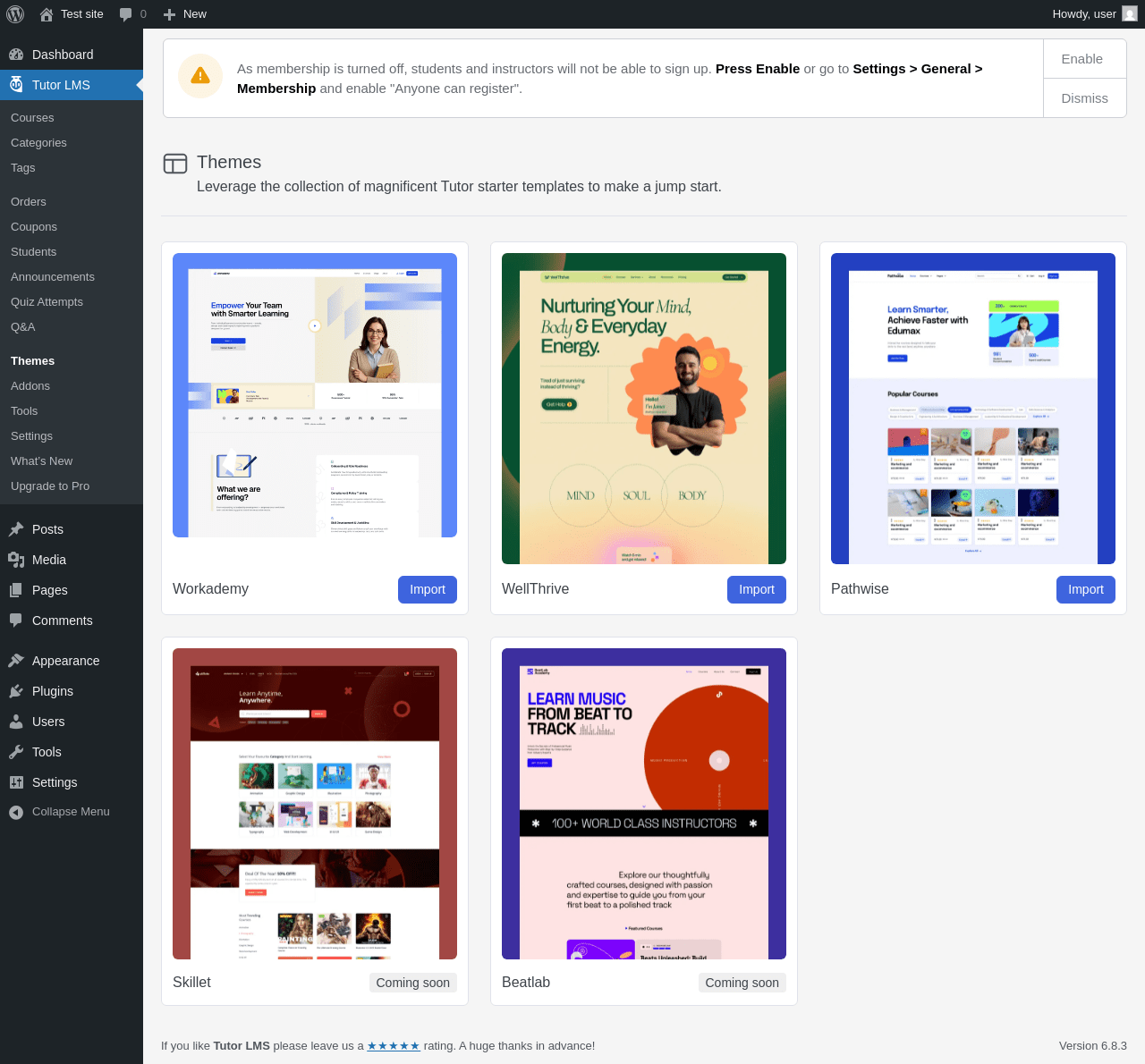Import the Pathwise theme

pyautogui.click(x=1086, y=589)
